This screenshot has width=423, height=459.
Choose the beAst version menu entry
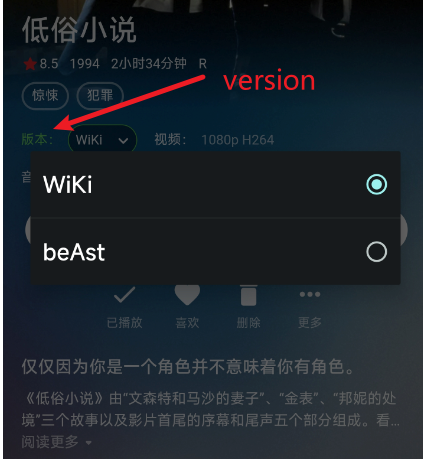point(215,252)
